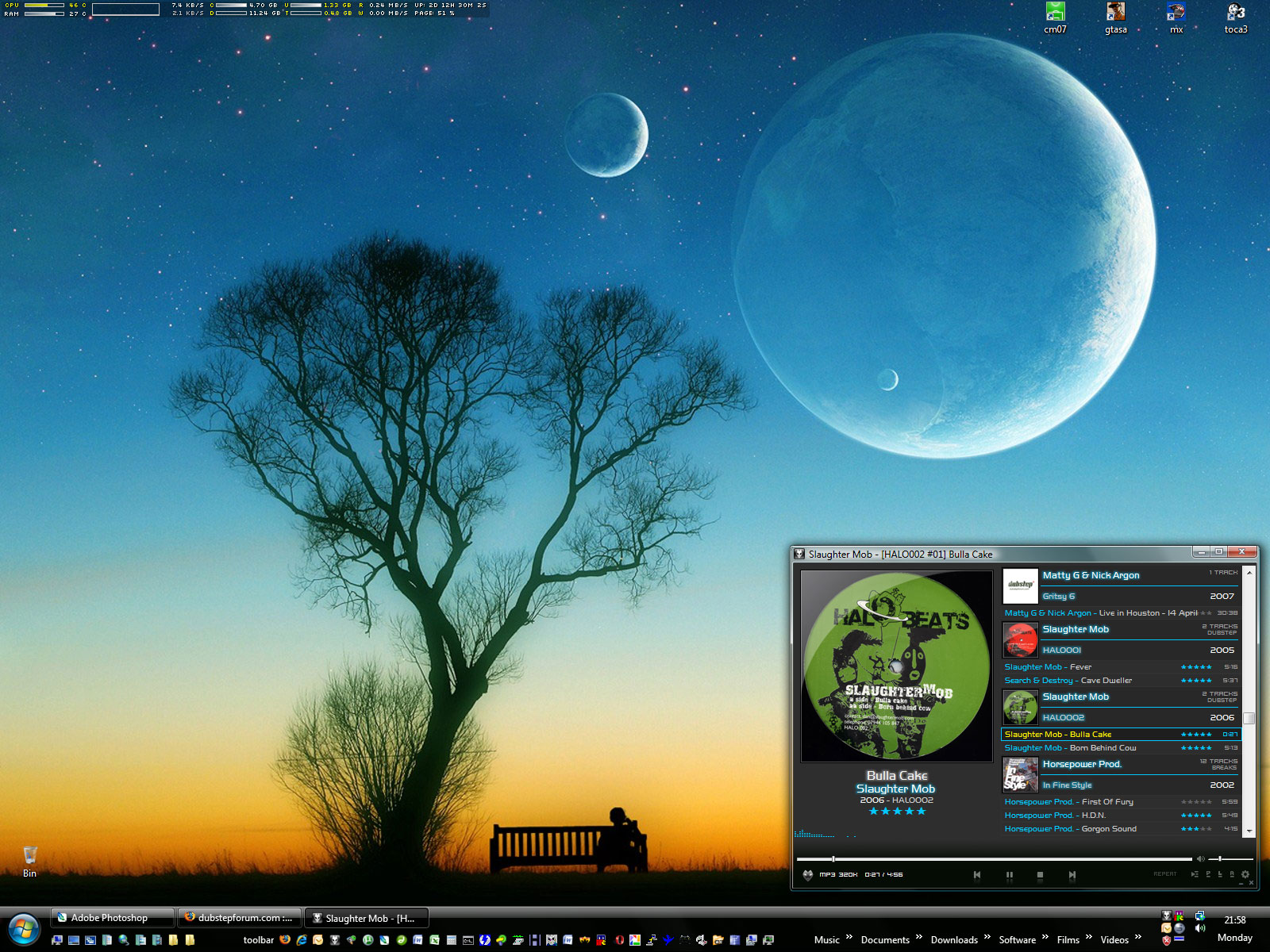Go back to the previous track

(977, 875)
